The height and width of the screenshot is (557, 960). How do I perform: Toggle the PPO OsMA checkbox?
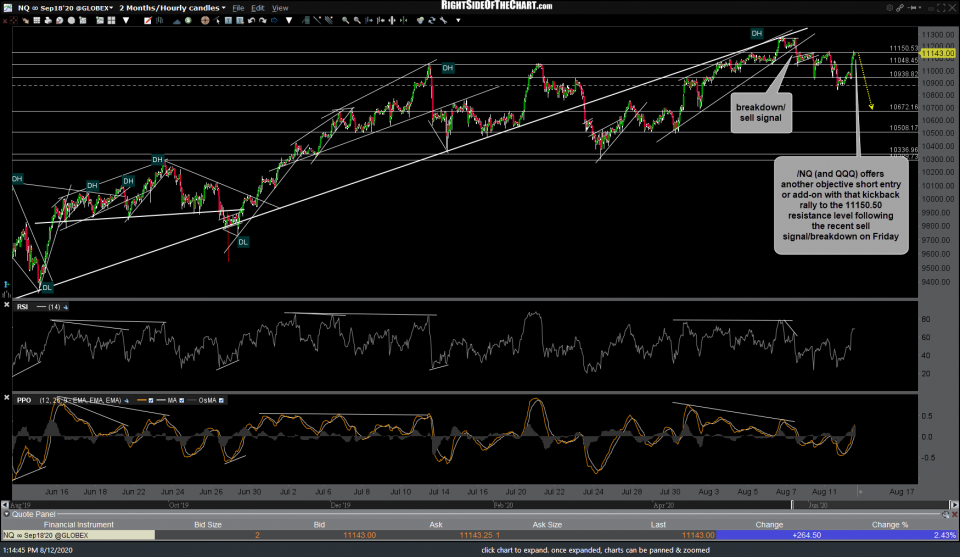coord(221,400)
